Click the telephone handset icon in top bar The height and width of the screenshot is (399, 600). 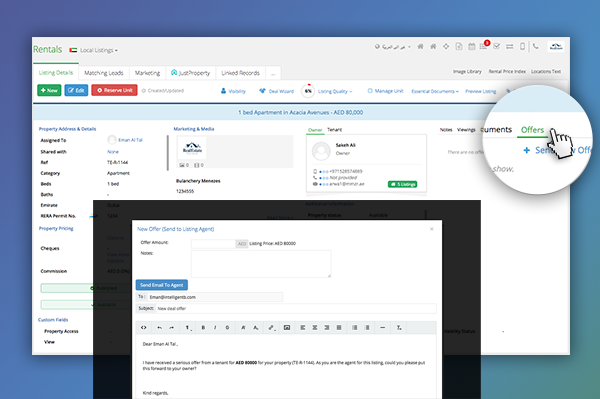536,46
